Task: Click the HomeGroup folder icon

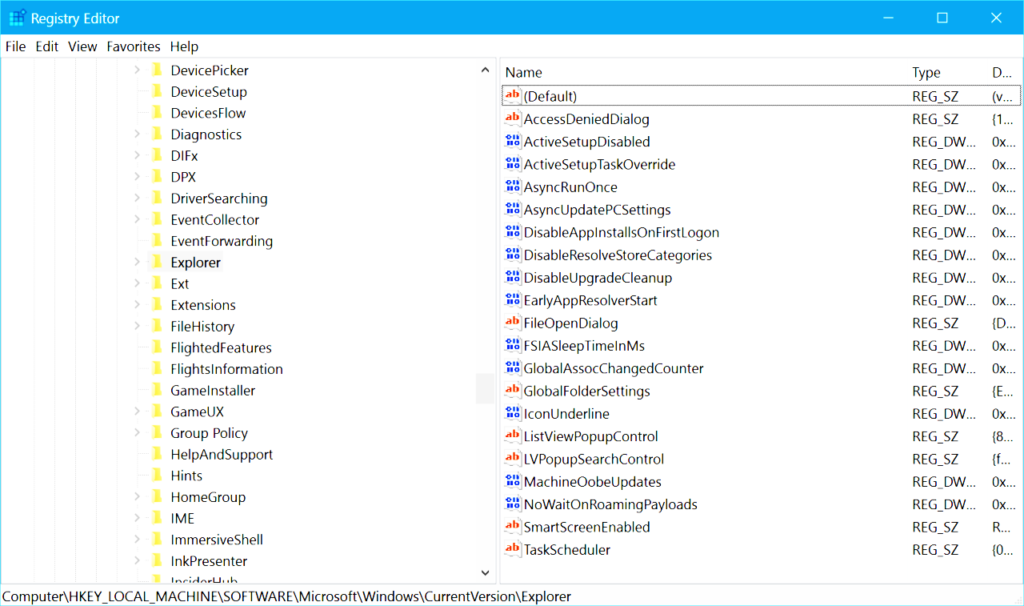Action: 157,497
